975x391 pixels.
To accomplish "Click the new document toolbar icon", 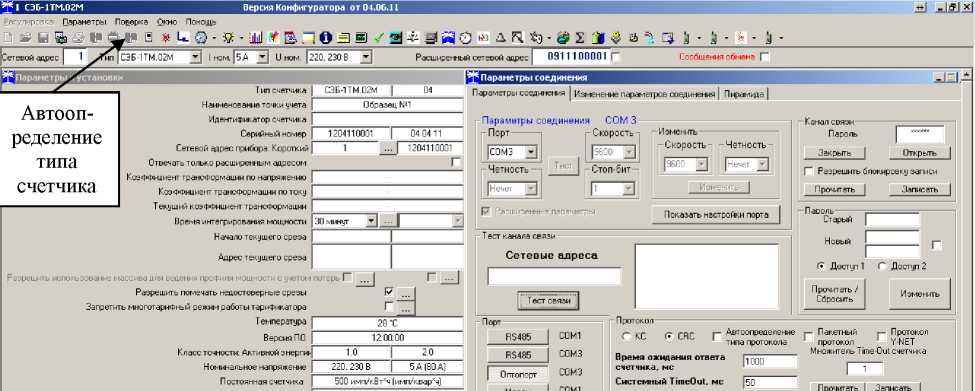I will pyautogui.click(x=9, y=37).
